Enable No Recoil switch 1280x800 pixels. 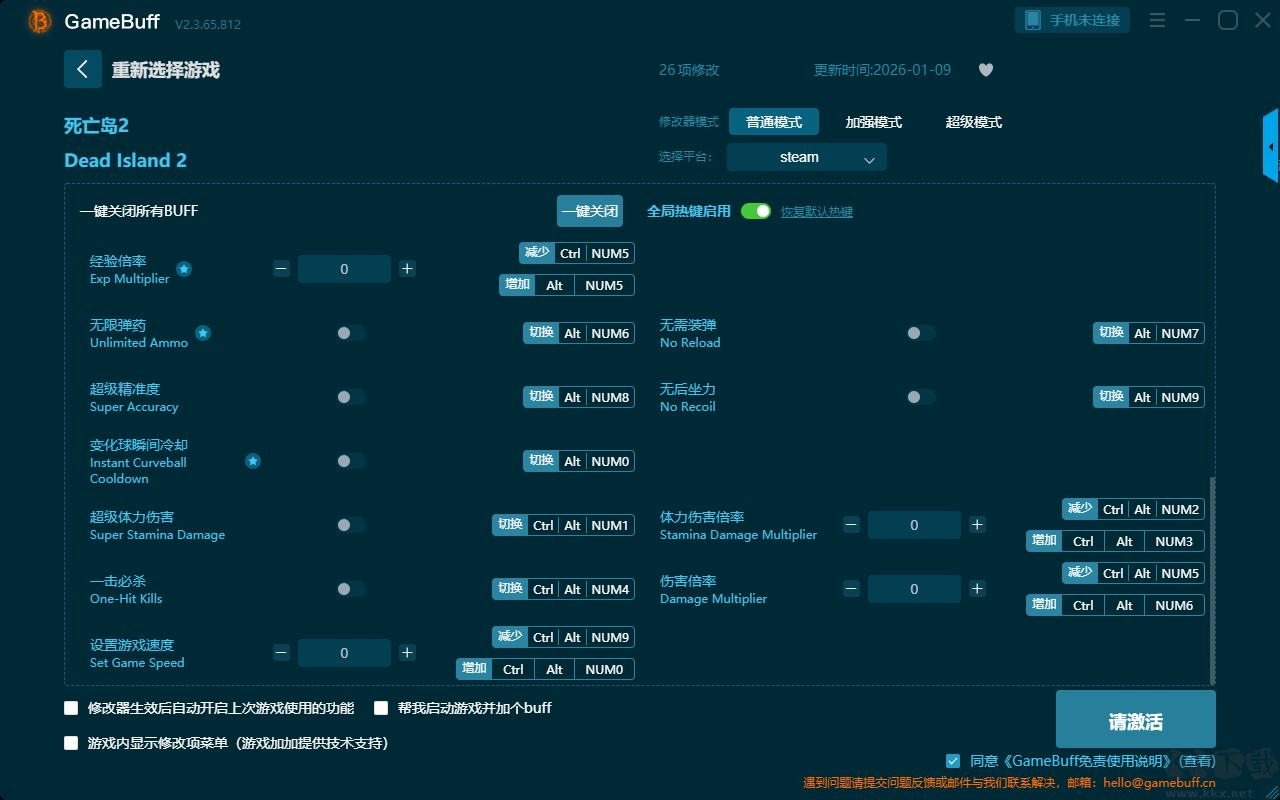click(x=920, y=397)
